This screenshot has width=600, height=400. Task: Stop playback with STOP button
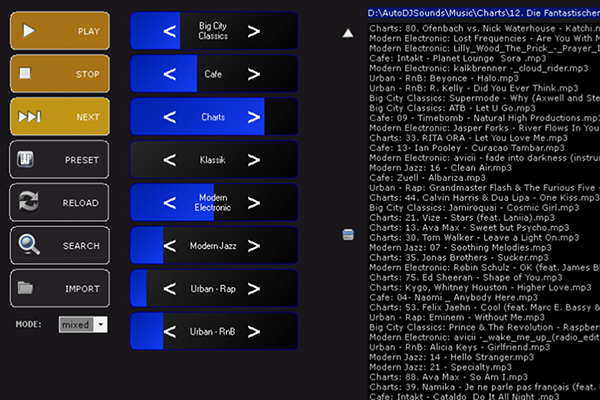point(60,73)
